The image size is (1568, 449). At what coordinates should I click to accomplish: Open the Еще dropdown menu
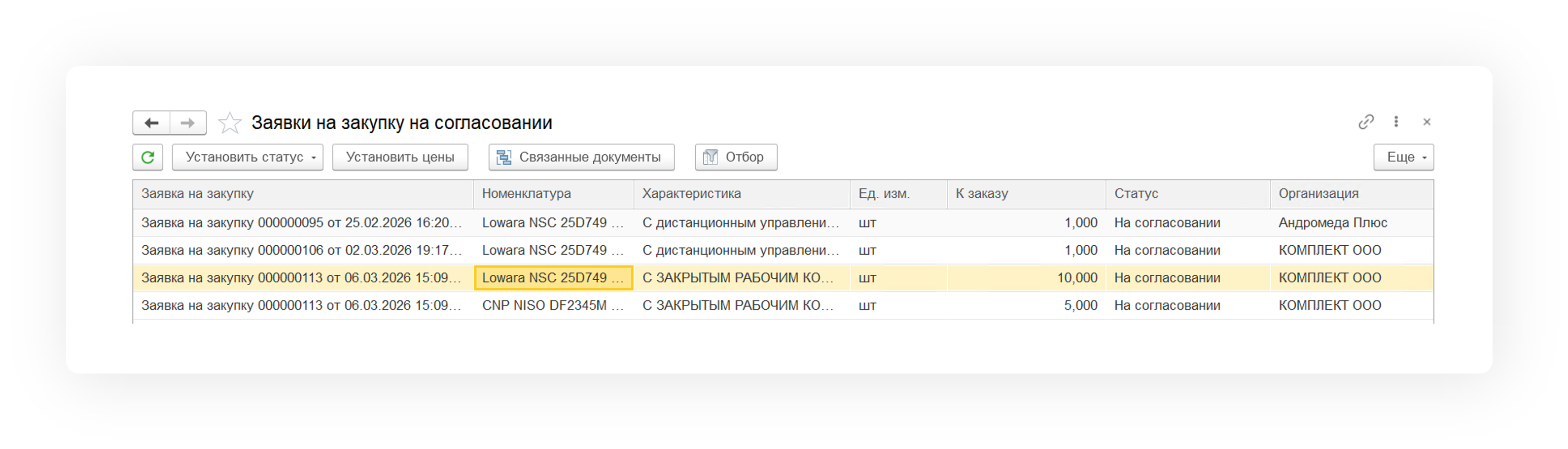coord(1403,157)
